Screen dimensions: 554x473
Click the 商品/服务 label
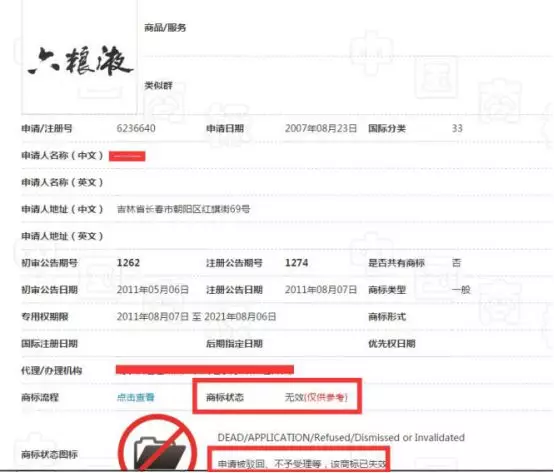[165, 28]
